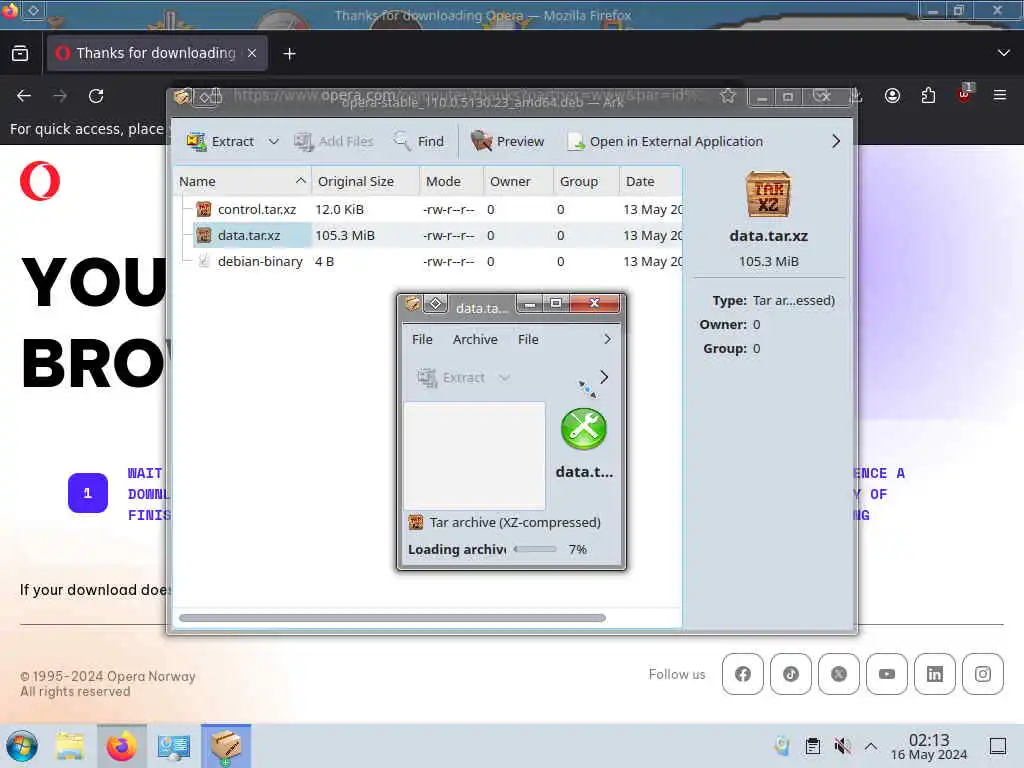
Task: Close the Thanks for downloading tab
Action: [251, 53]
